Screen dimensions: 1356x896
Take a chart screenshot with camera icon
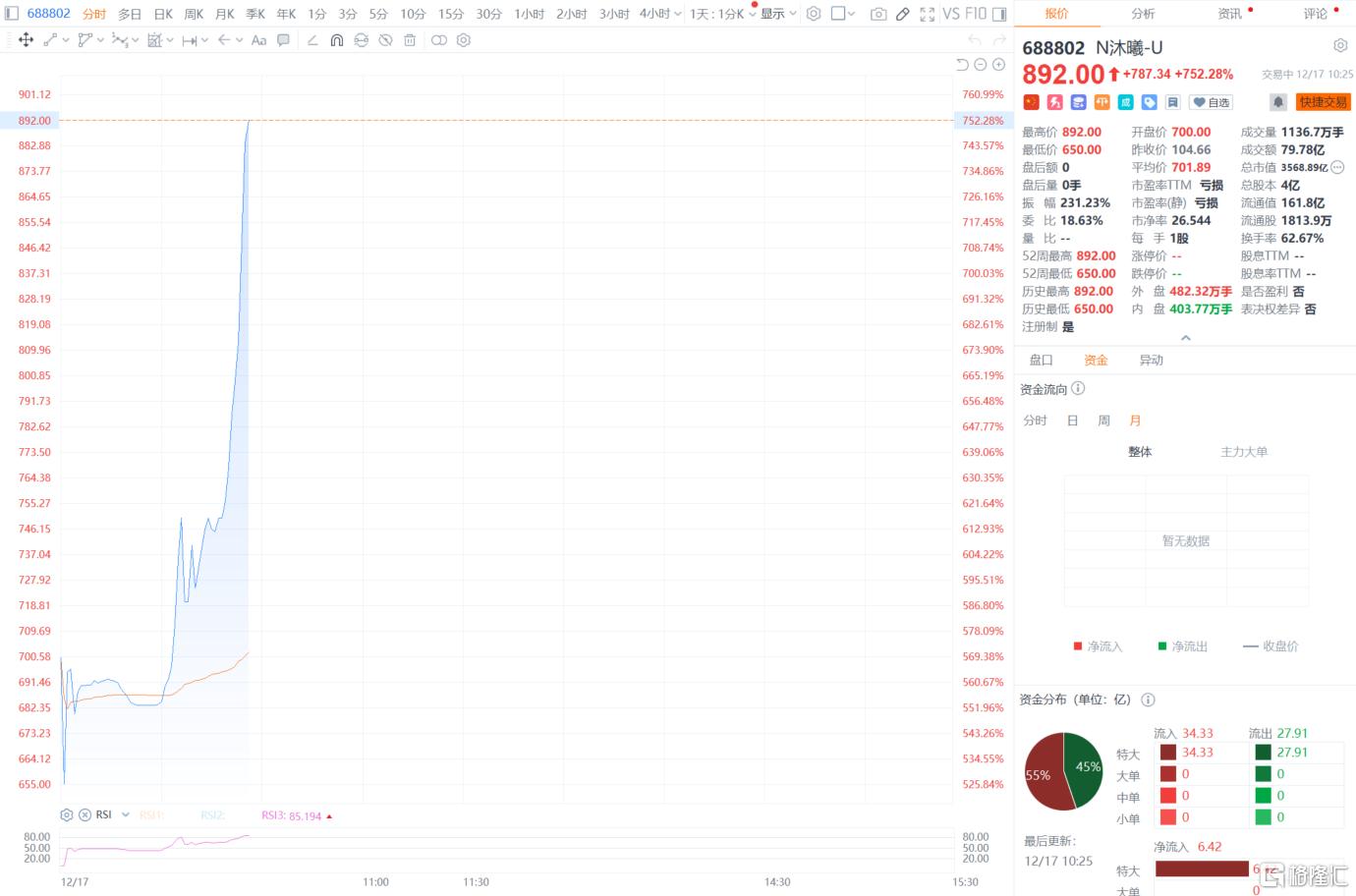[878, 14]
